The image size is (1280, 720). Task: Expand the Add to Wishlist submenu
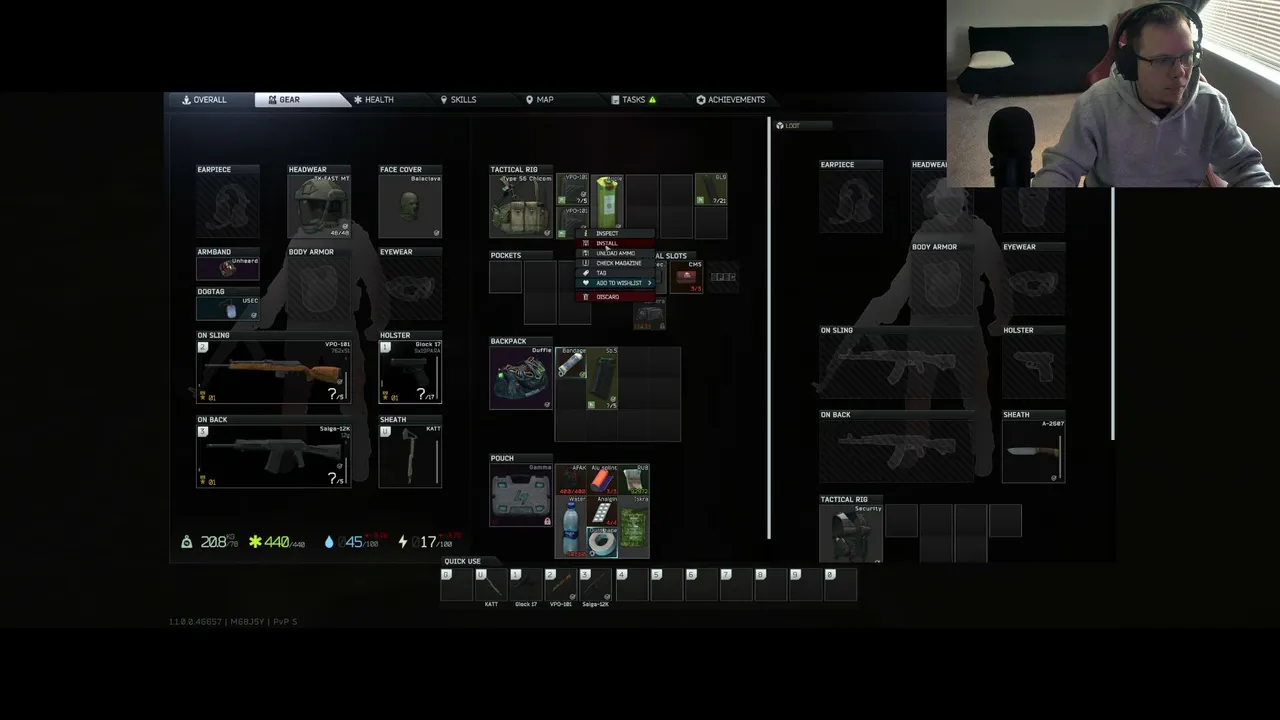[616, 283]
